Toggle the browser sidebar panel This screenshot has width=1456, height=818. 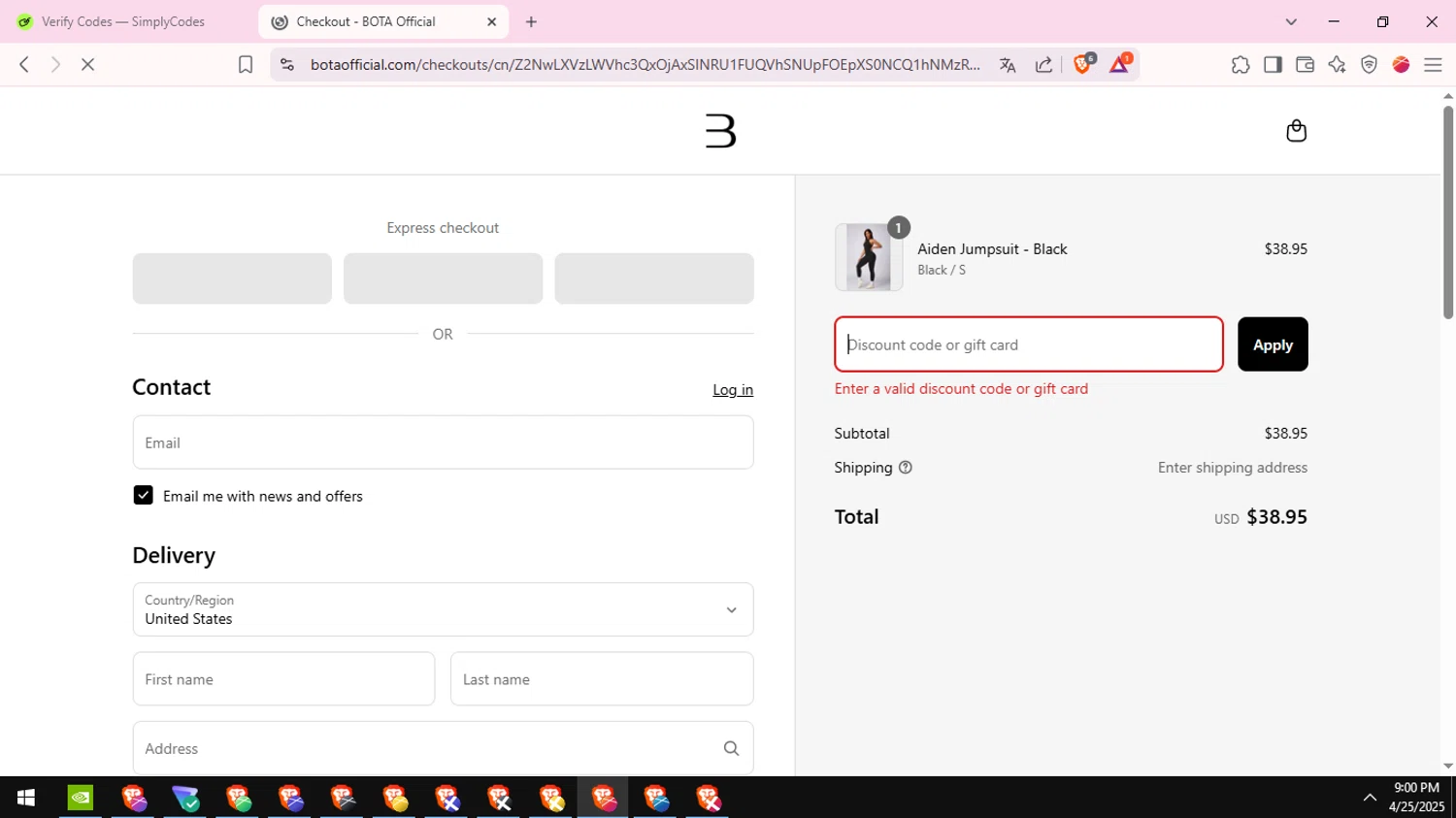click(1273, 65)
